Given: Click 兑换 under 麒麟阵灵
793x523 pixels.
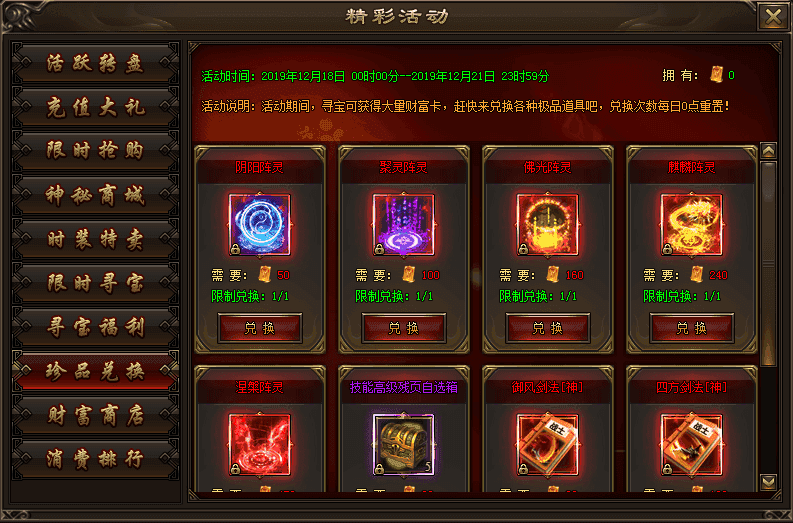Looking at the screenshot, I should [692, 328].
